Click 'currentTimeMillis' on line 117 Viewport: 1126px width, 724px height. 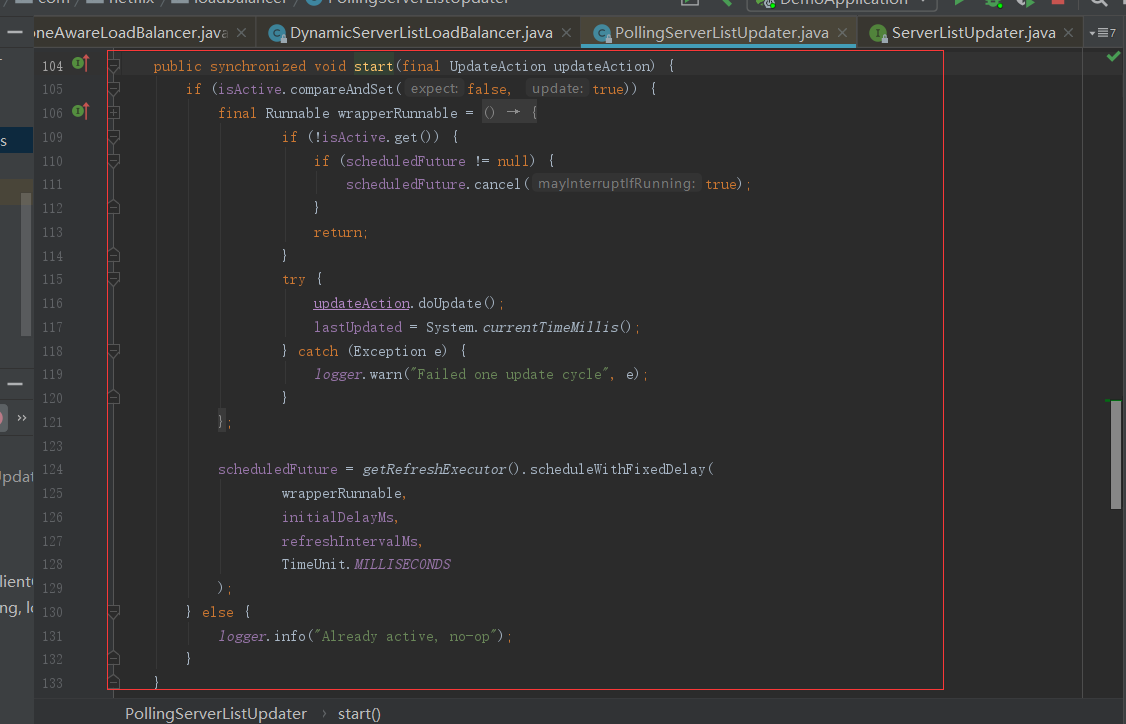[x=551, y=327]
